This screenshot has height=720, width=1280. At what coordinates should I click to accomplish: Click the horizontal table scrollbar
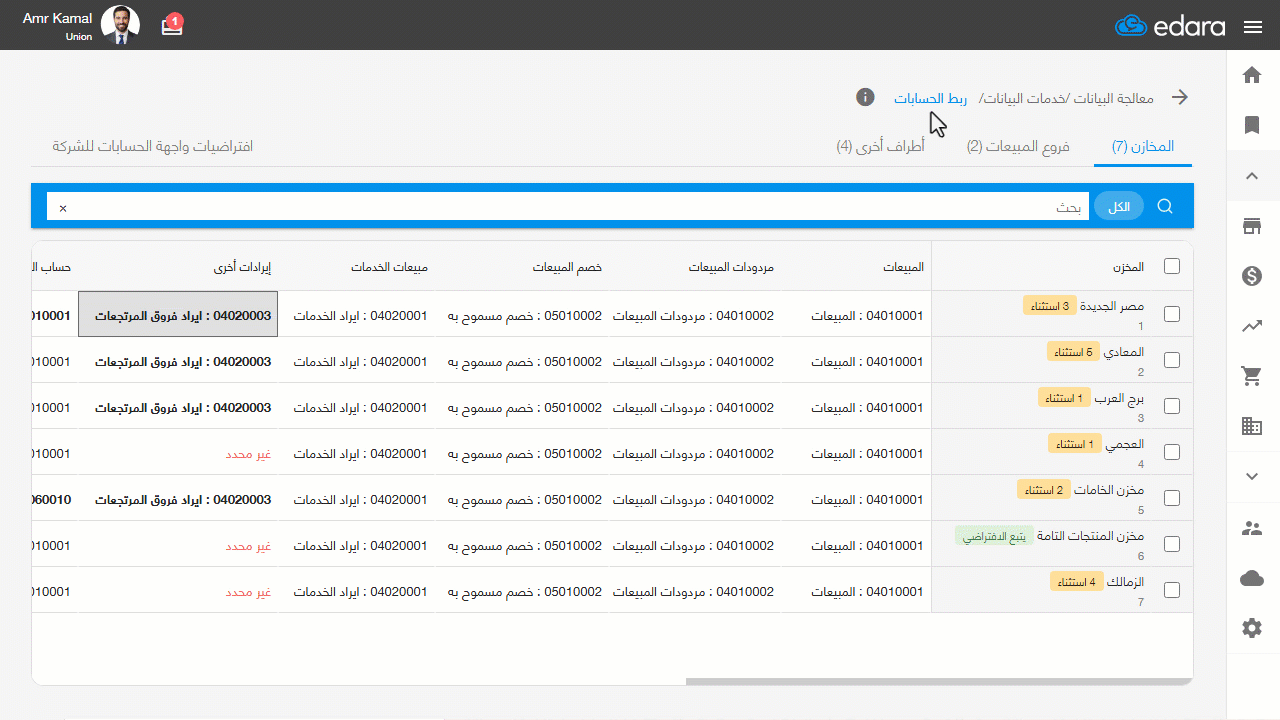pyautogui.click(x=939, y=682)
